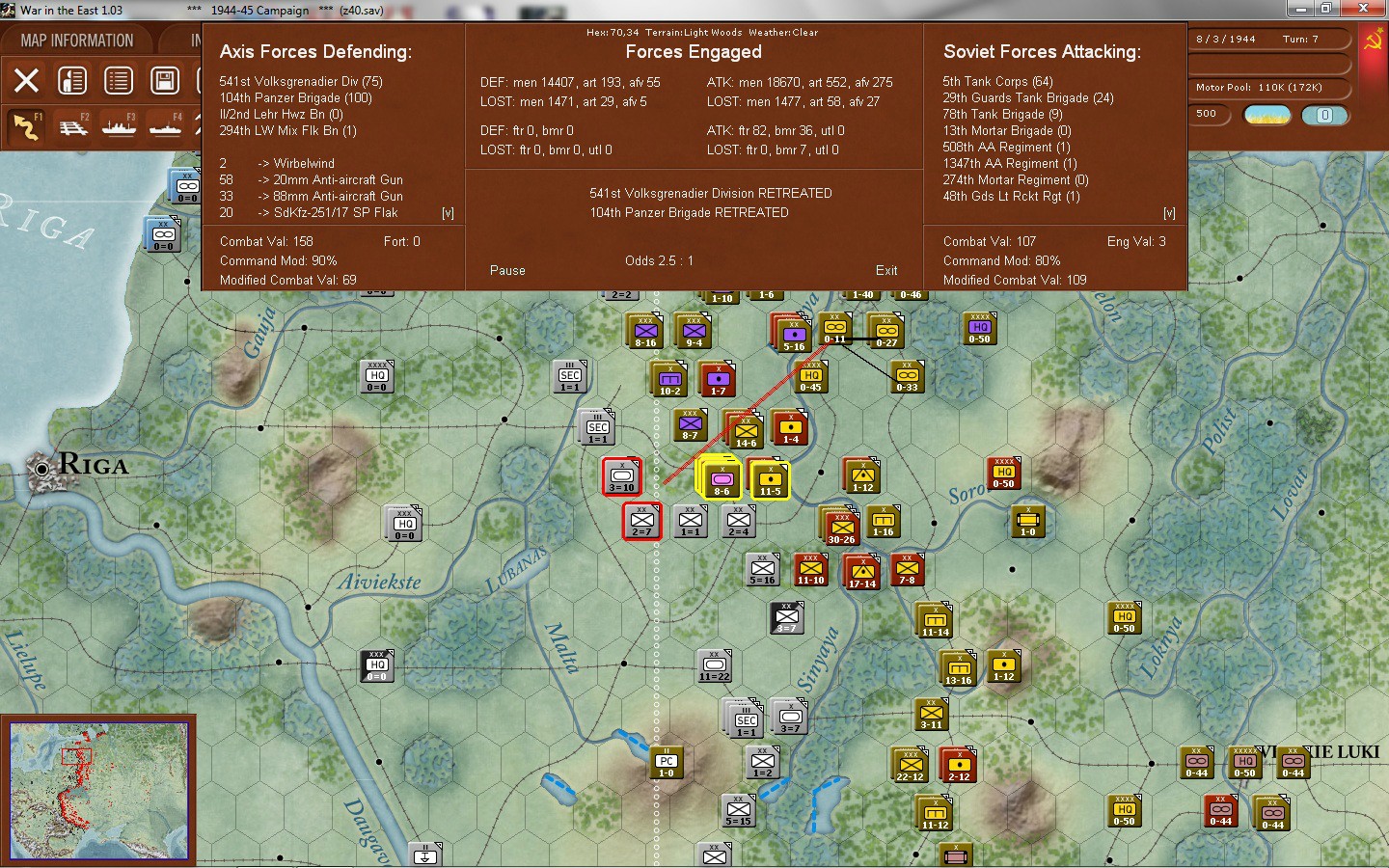
Task: Select the highlighted 11-5 Soviet unit counter
Action: (770, 478)
